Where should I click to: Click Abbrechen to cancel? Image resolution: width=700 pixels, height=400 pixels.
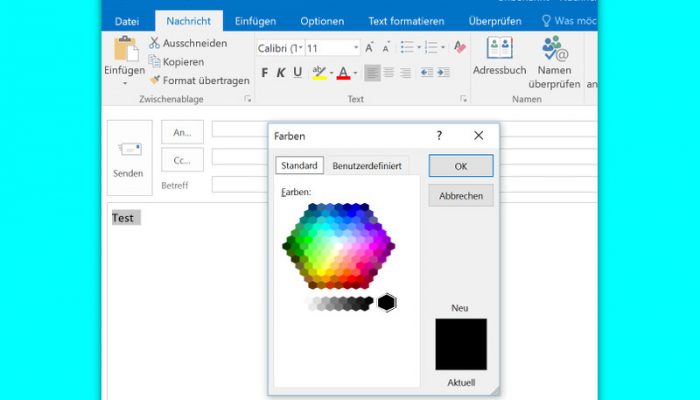(x=461, y=196)
